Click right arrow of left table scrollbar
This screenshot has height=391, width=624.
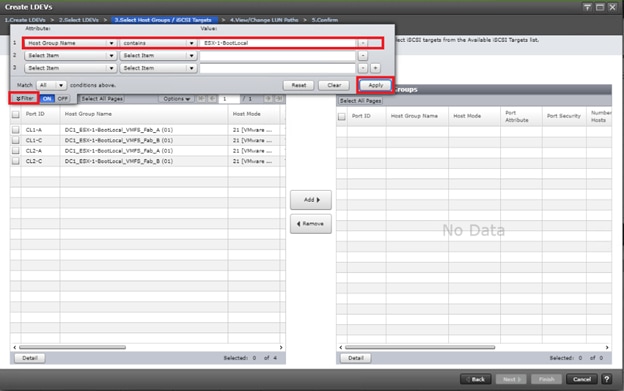pyautogui.click(x=281, y=347)
